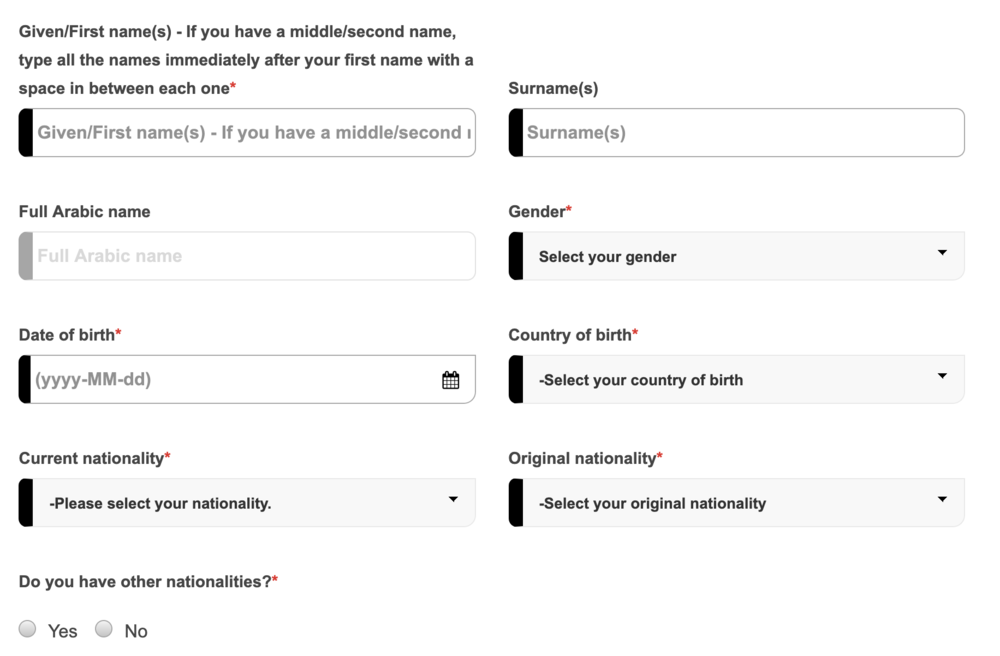Click the arrow on the gender selector
The image size is (1000, 656).
click(x=942, y=253)
